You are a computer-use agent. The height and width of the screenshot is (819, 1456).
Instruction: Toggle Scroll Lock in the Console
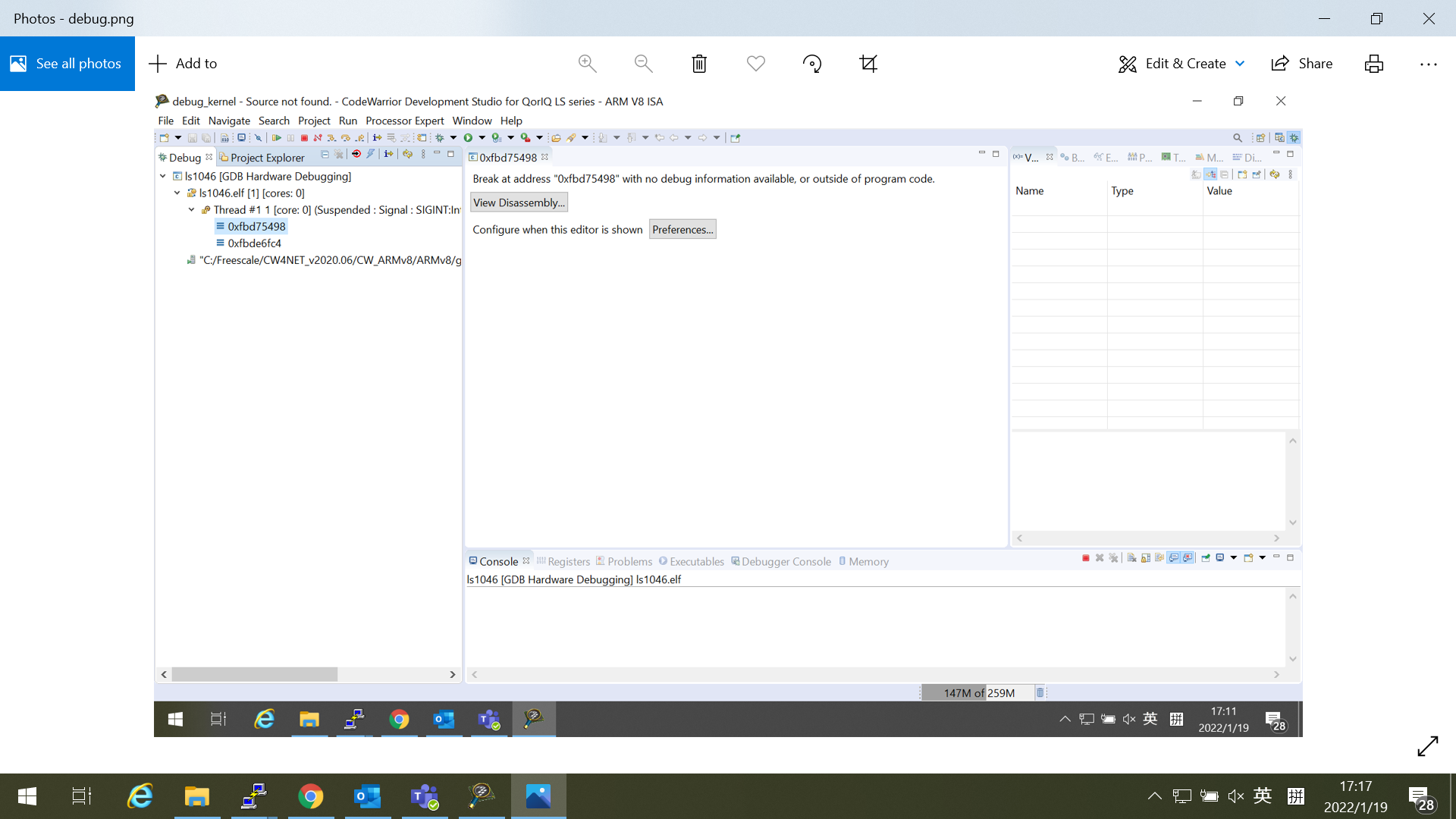click(x=1146, y=557)
